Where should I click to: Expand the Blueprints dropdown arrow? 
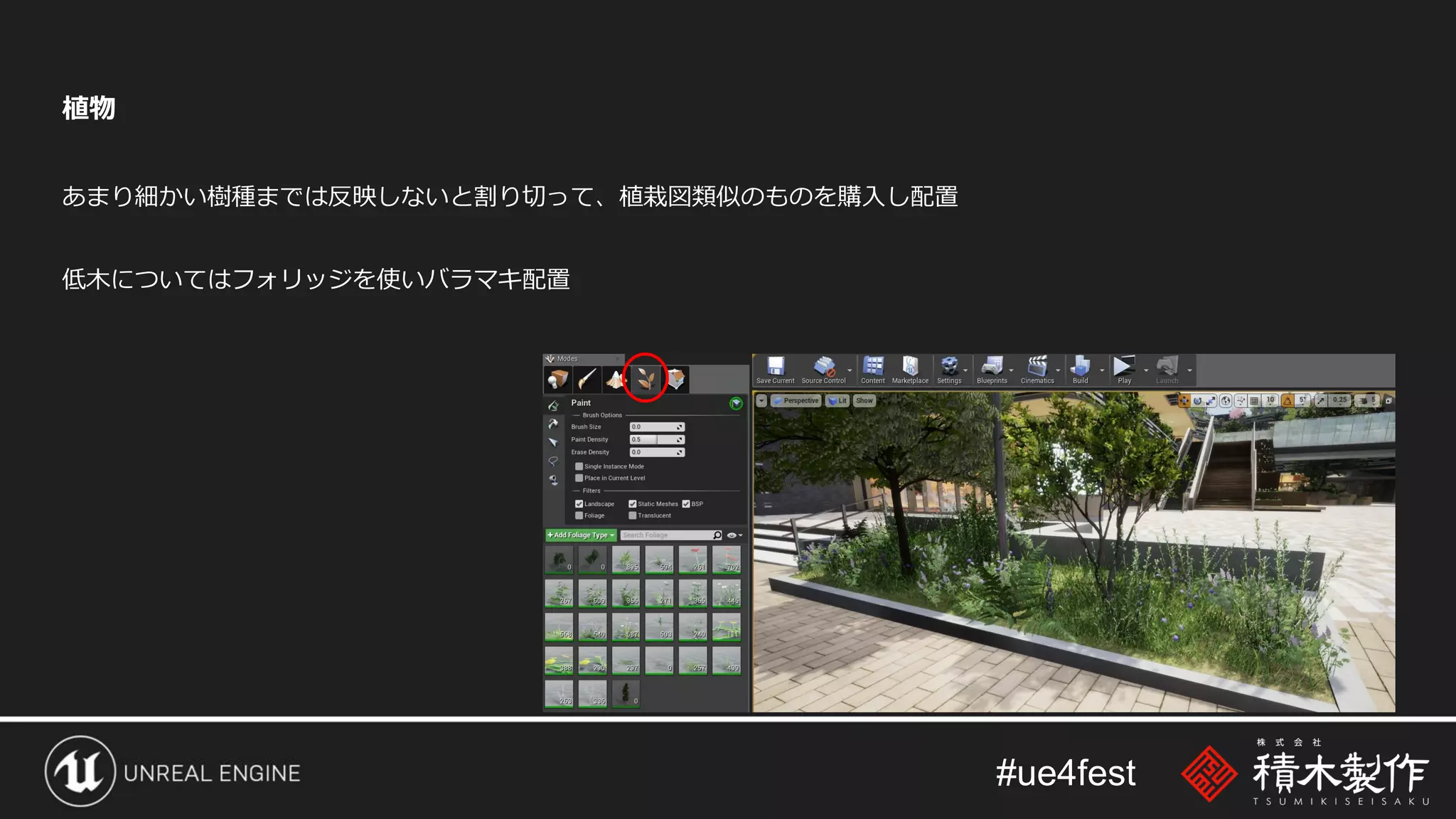[1012, 370]
